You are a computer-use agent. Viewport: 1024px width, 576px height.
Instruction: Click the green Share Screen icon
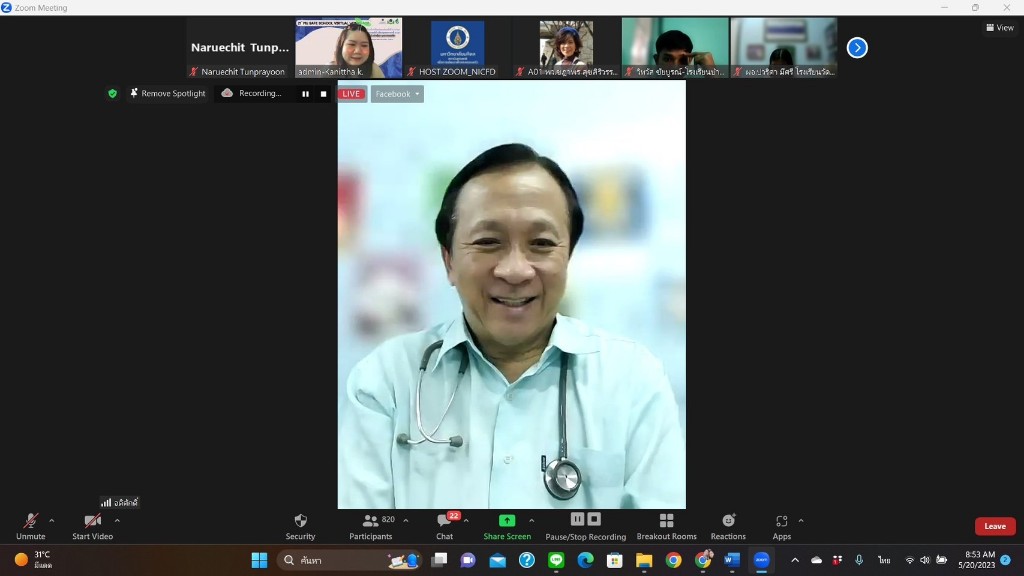tap(507, 520)
